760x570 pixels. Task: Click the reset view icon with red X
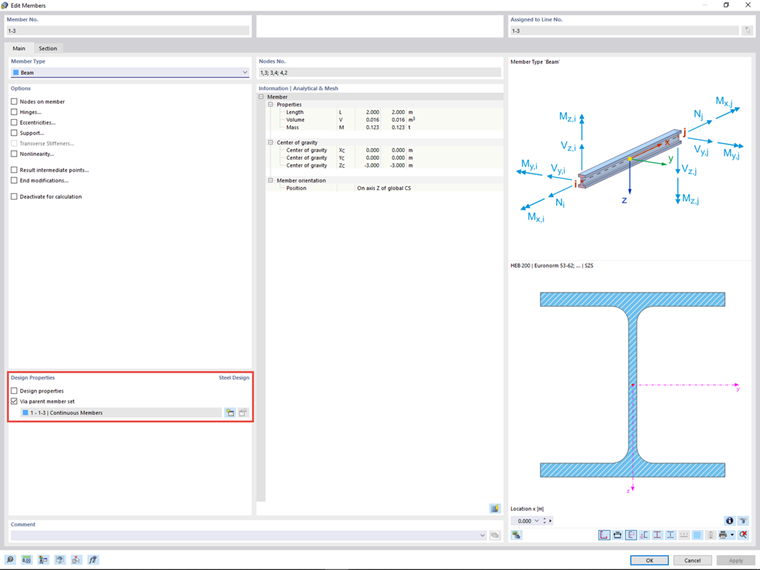pyautogui.click(x=743, y=535)
